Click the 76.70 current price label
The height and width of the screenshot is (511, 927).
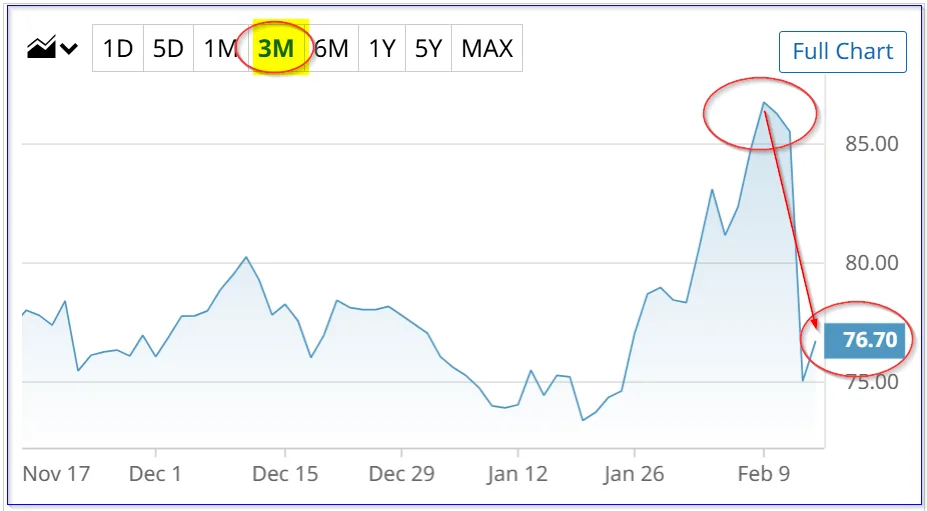click(869, 340)
